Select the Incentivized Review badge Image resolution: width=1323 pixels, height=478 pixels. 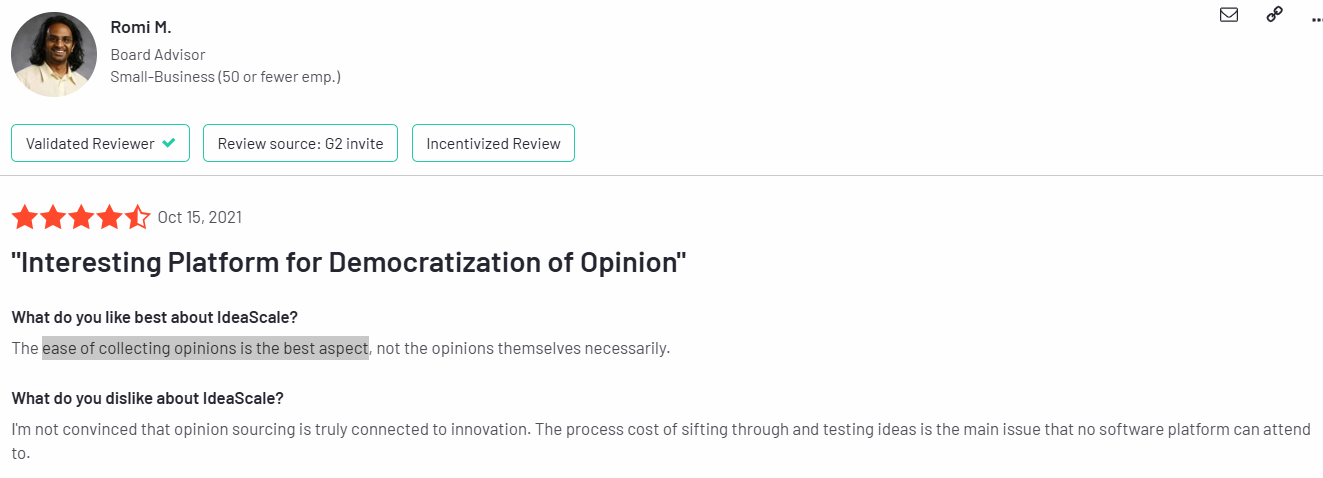[x=493, y=143]
